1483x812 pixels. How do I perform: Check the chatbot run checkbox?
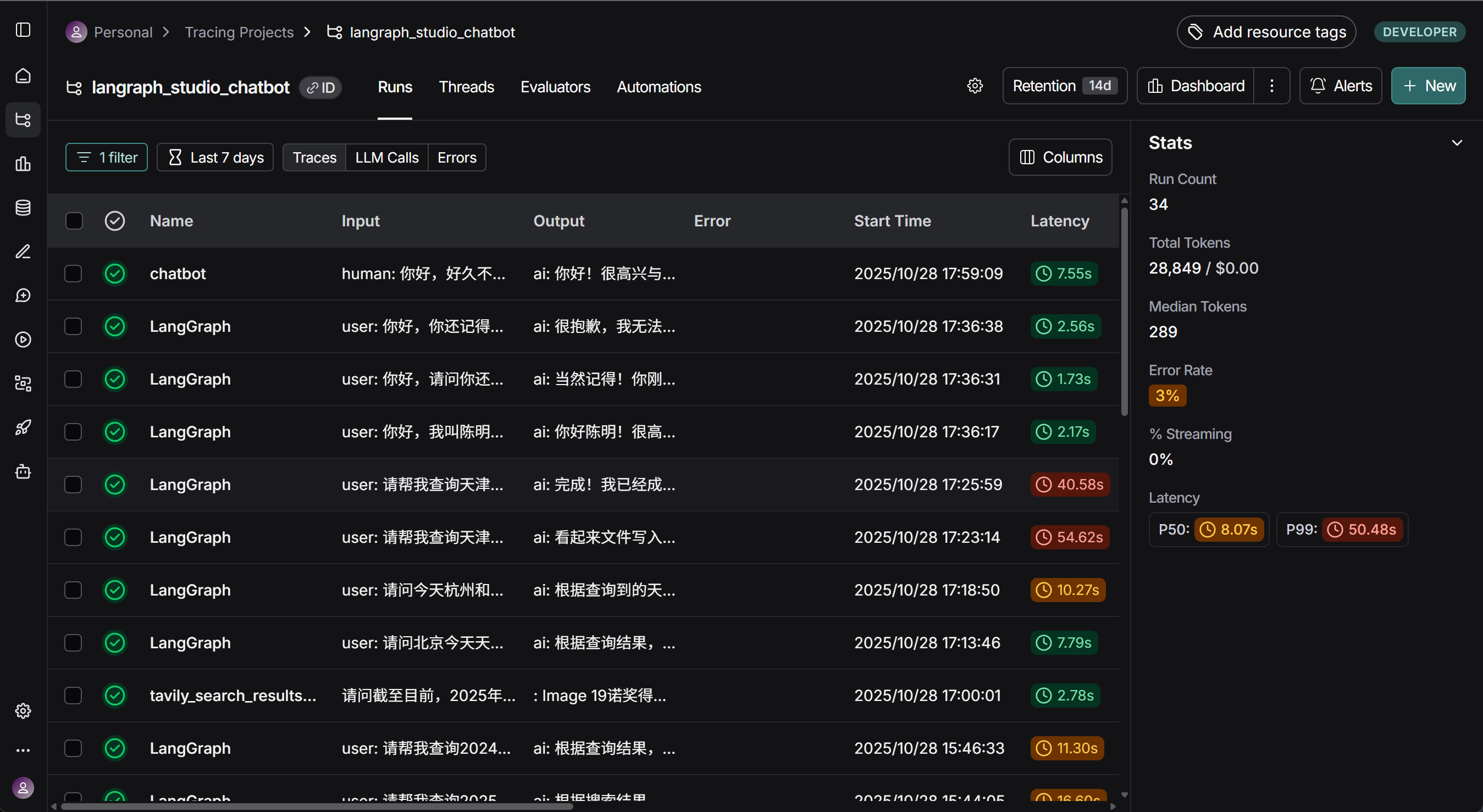tap(73, 274)
